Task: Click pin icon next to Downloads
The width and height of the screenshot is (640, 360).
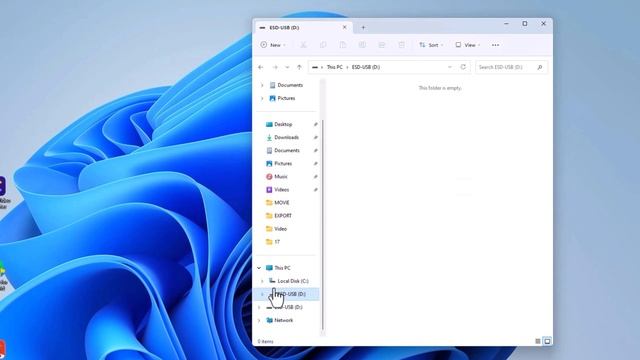Action: click(x=316, y=137)
